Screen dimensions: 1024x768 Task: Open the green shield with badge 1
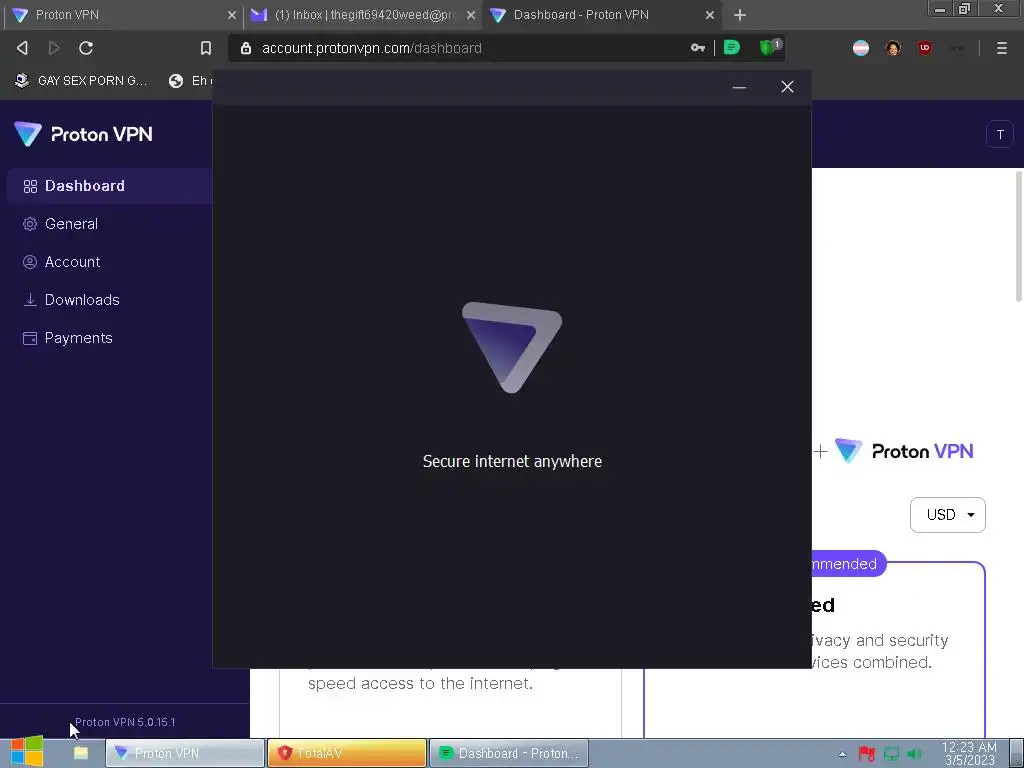coord(769,47)
